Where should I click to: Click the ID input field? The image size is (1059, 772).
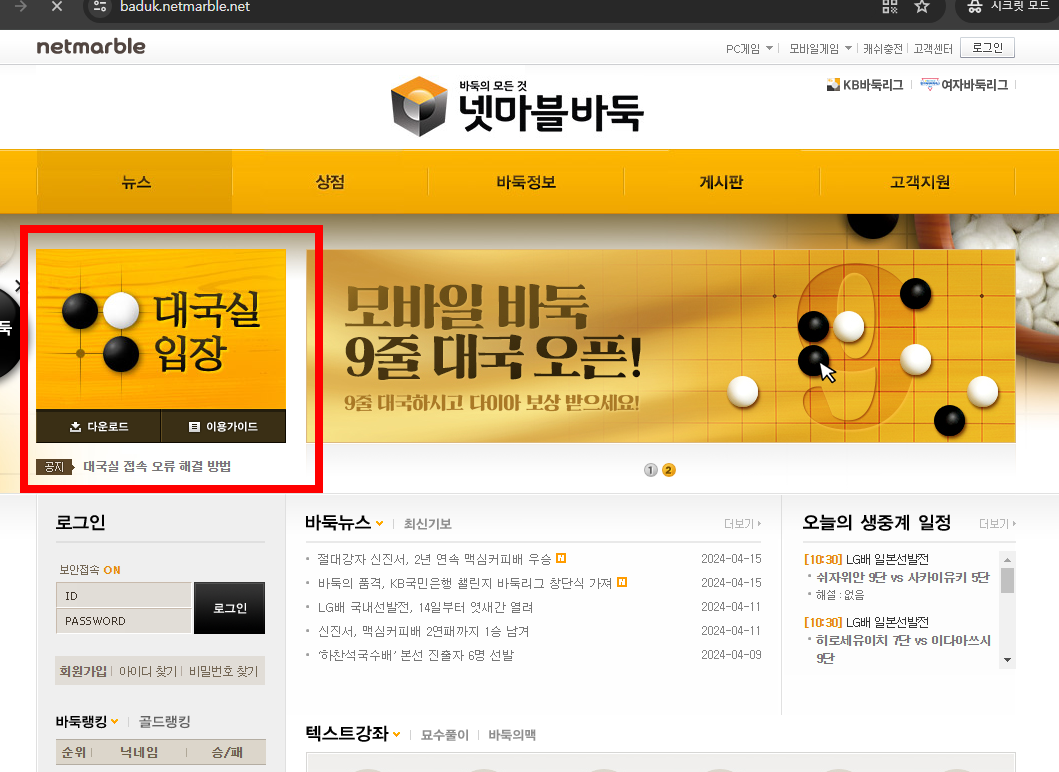tap(122, 594)
